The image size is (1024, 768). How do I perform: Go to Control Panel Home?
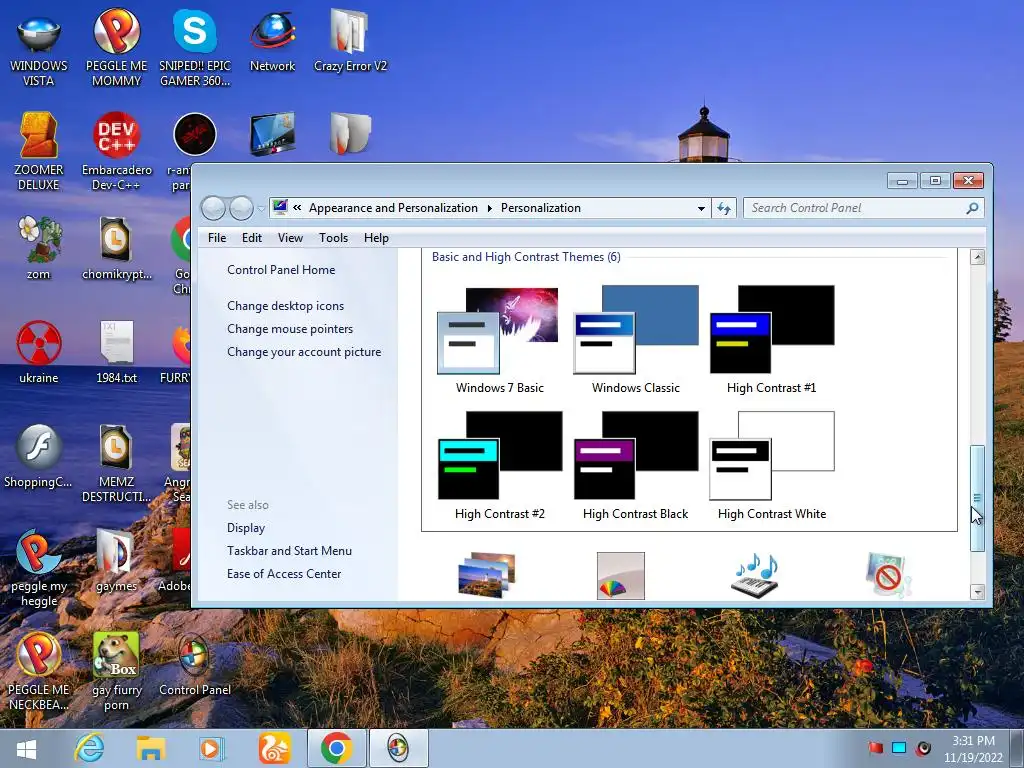click(x=281, y=270)
